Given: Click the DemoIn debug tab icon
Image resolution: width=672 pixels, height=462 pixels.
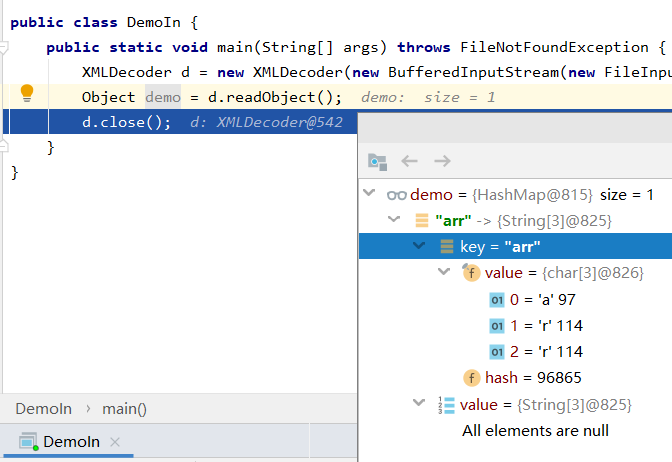Looking at the screenshot, I should pyautogui.click(x=27, y=442).
